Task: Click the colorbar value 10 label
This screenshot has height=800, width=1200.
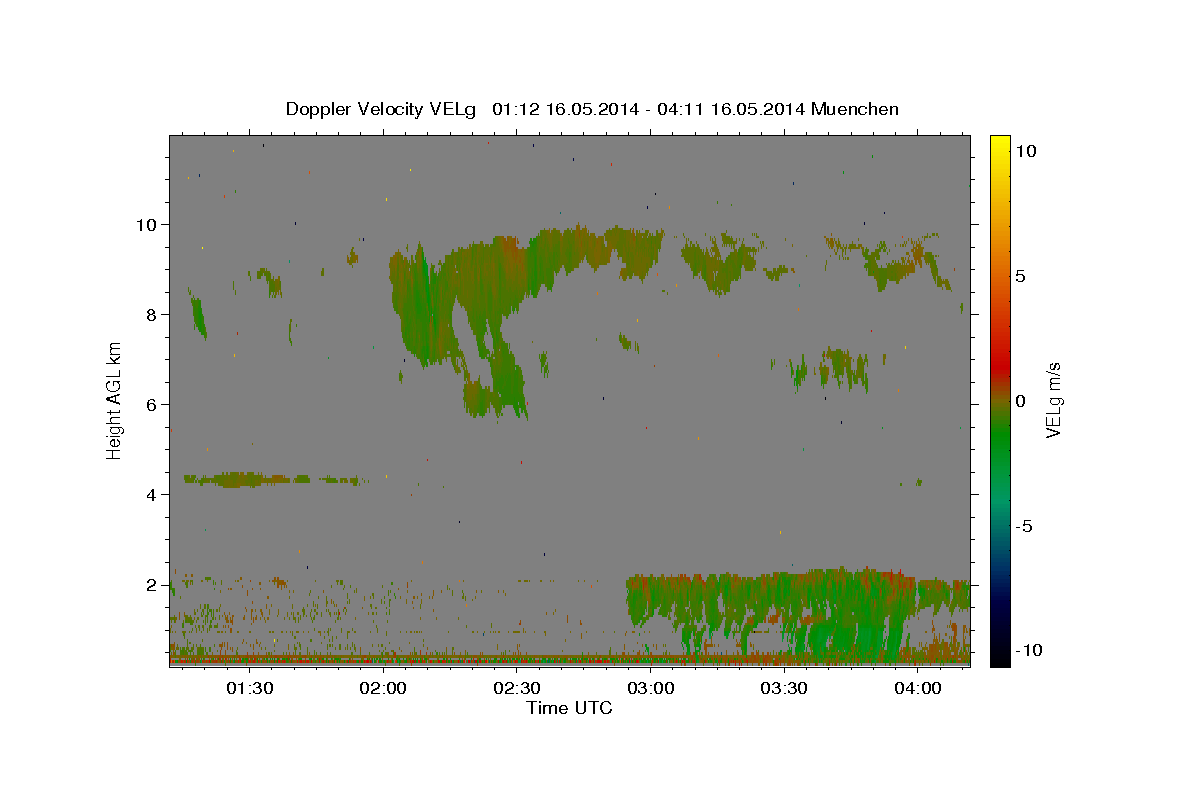Action: point(1025,150)
